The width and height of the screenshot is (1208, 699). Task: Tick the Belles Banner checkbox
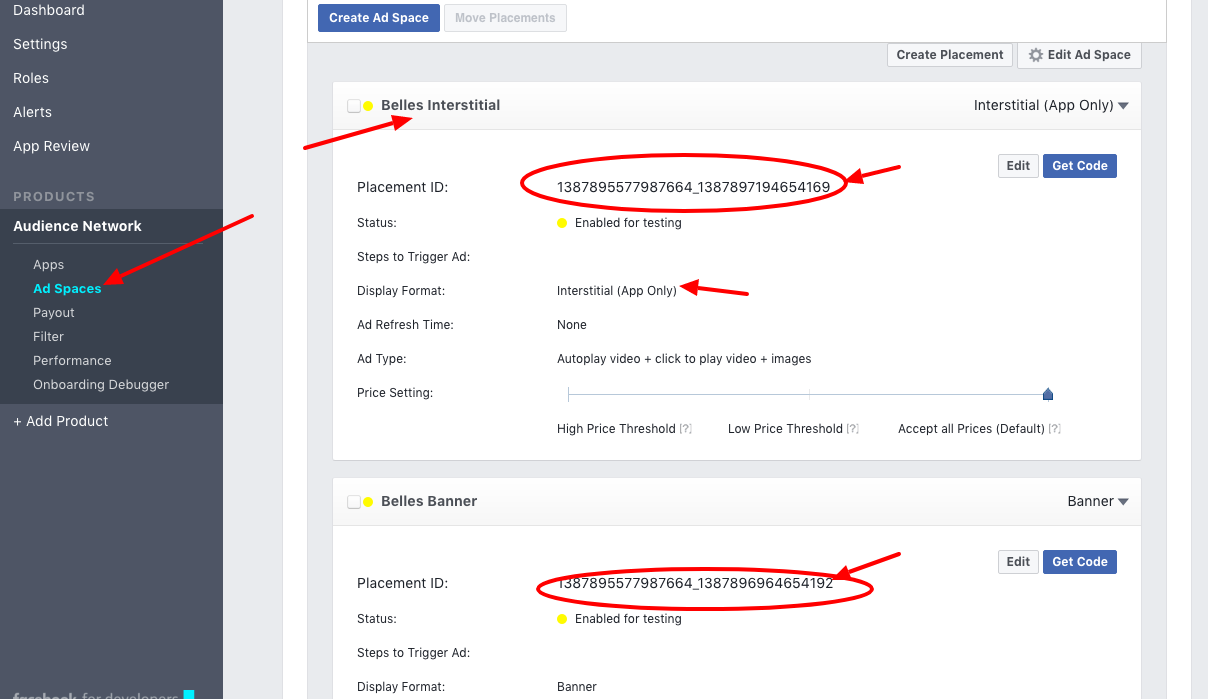click(x=354, y=501)
